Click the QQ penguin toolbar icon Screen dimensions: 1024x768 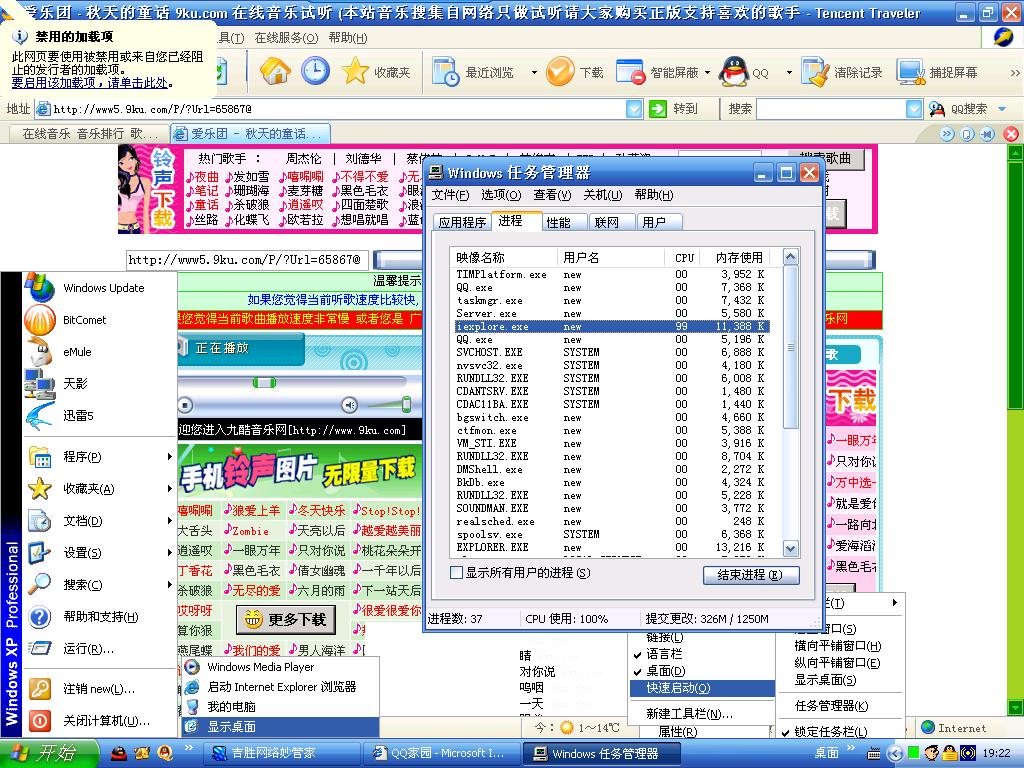click(x=734, y=72)
